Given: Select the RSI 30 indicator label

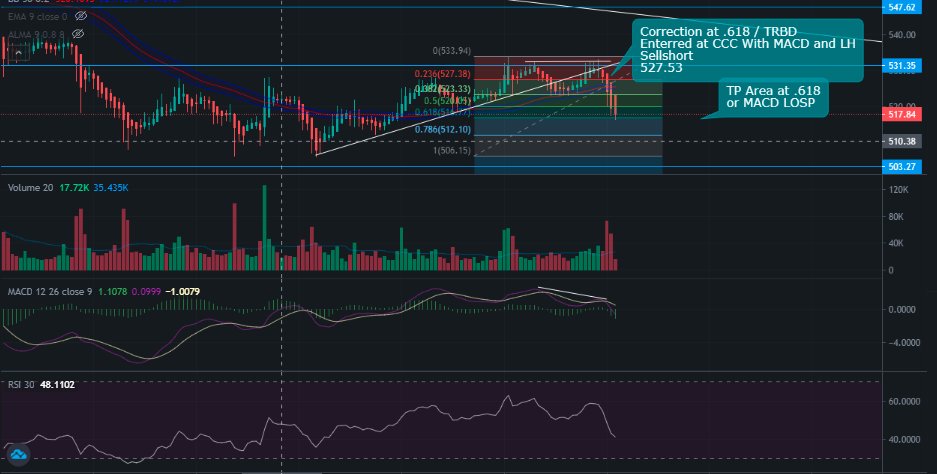Looking at the screenshot, I should coord(21,384).
